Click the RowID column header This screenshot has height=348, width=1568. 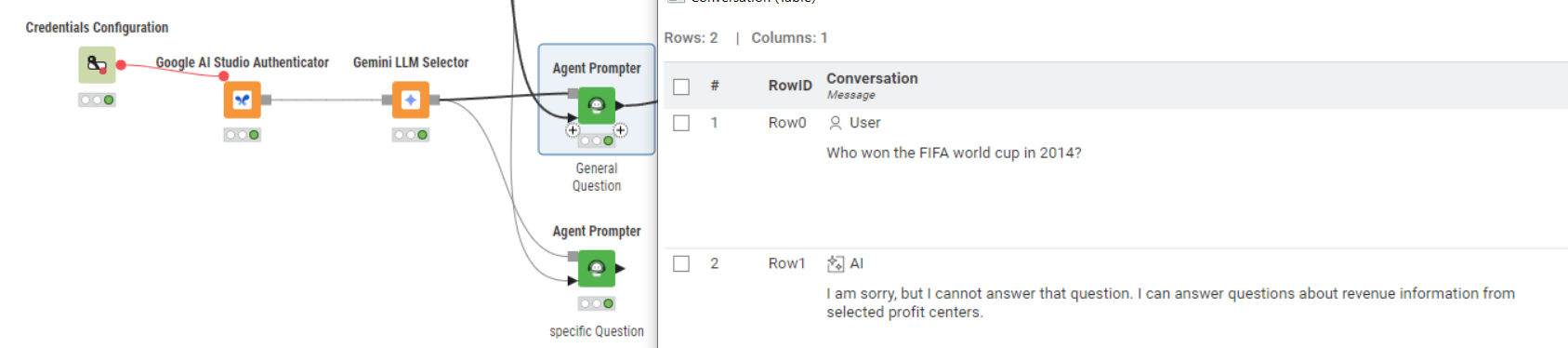click(790, 86)
